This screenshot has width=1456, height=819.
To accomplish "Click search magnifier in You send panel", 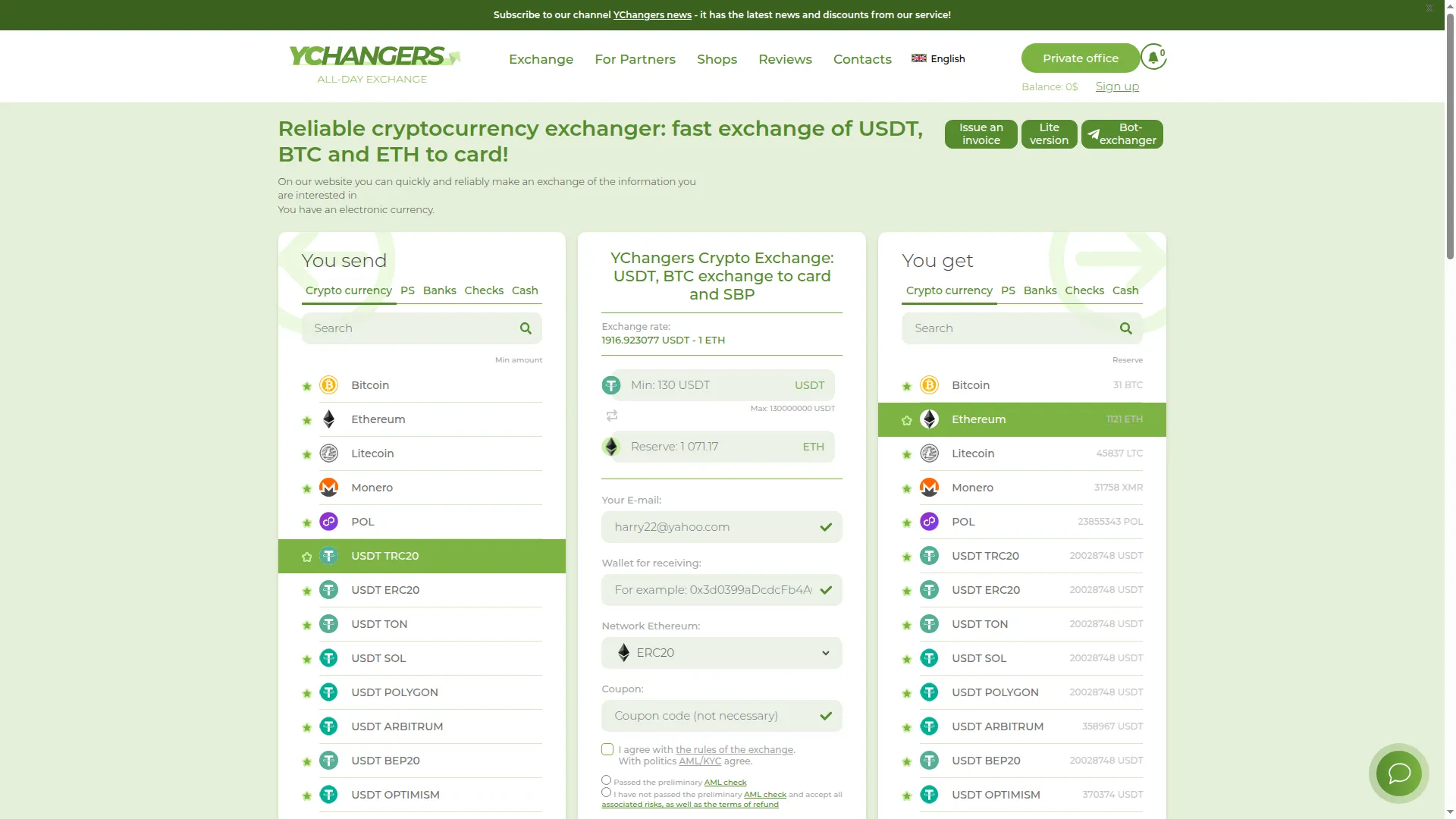I will (526, 328).
